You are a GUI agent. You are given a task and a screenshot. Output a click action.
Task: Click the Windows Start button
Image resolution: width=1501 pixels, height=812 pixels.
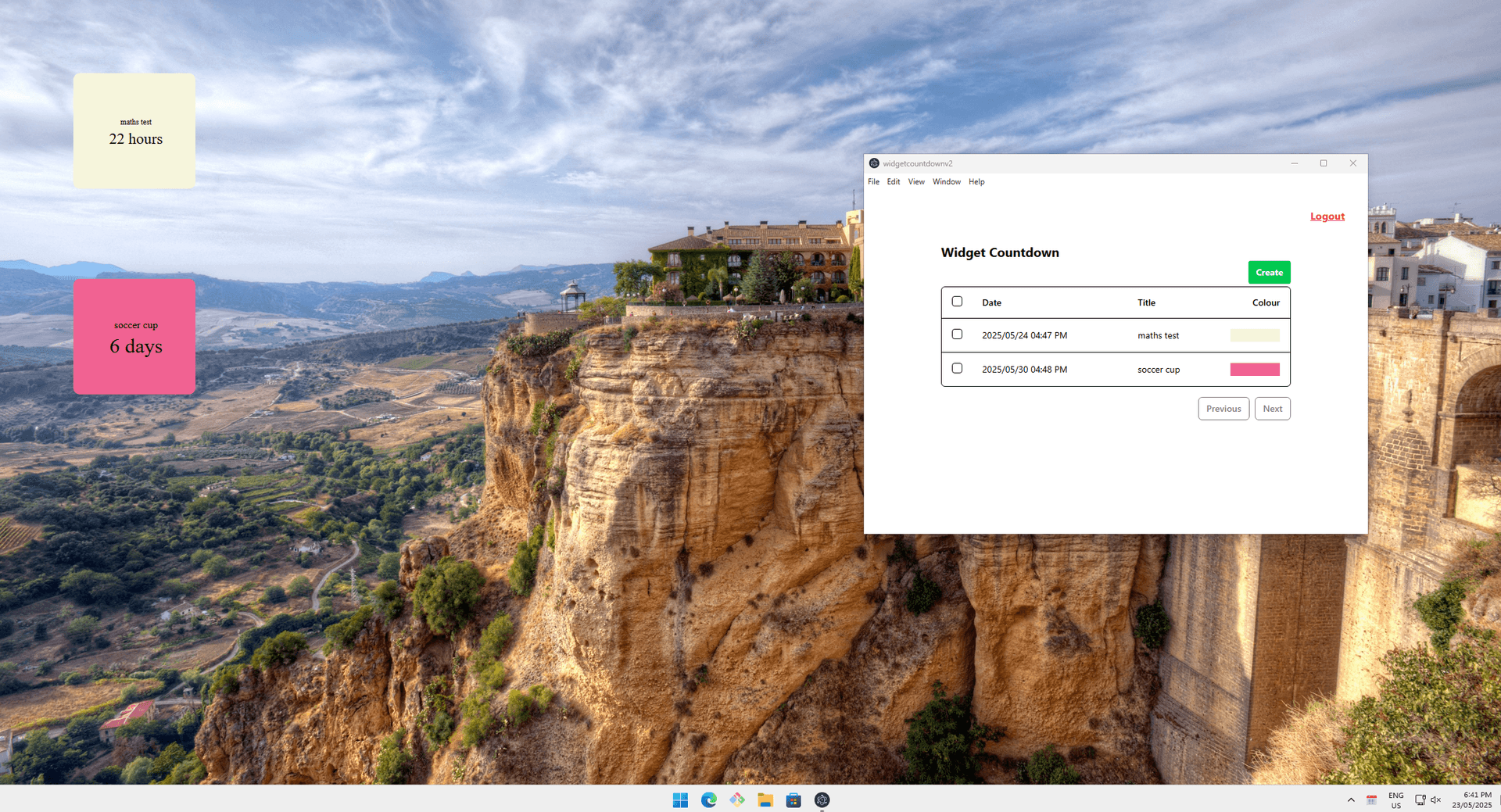[680, 799]
